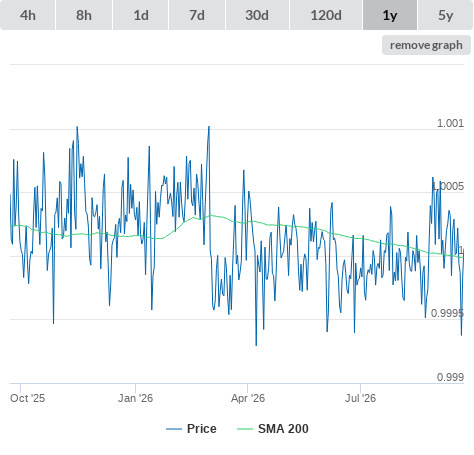The width and height of the screenshot is (474, 455).
Task: Open the 5y time range
Action: coord(446,15)
